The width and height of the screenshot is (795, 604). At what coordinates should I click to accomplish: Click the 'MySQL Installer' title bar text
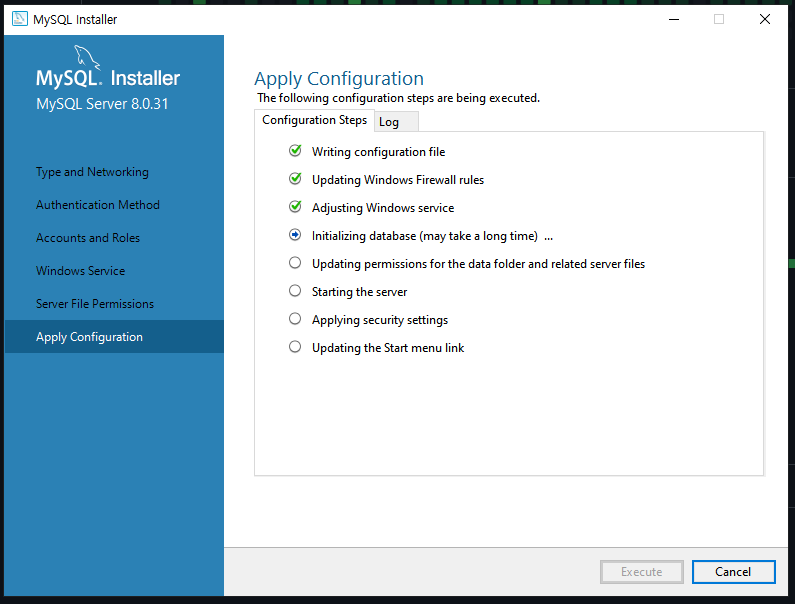point(75,20)
